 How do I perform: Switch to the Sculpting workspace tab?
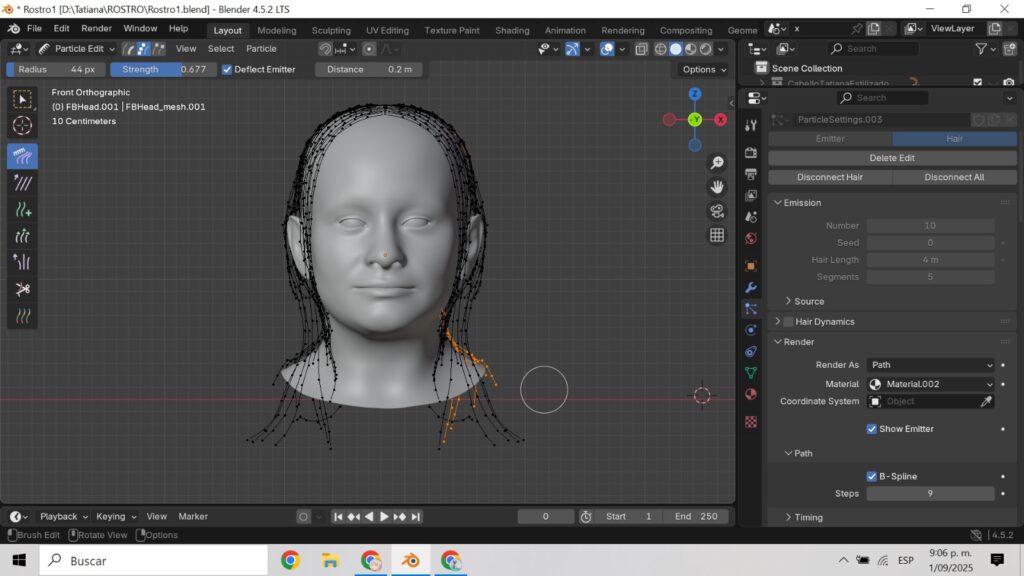pos(331,30)
